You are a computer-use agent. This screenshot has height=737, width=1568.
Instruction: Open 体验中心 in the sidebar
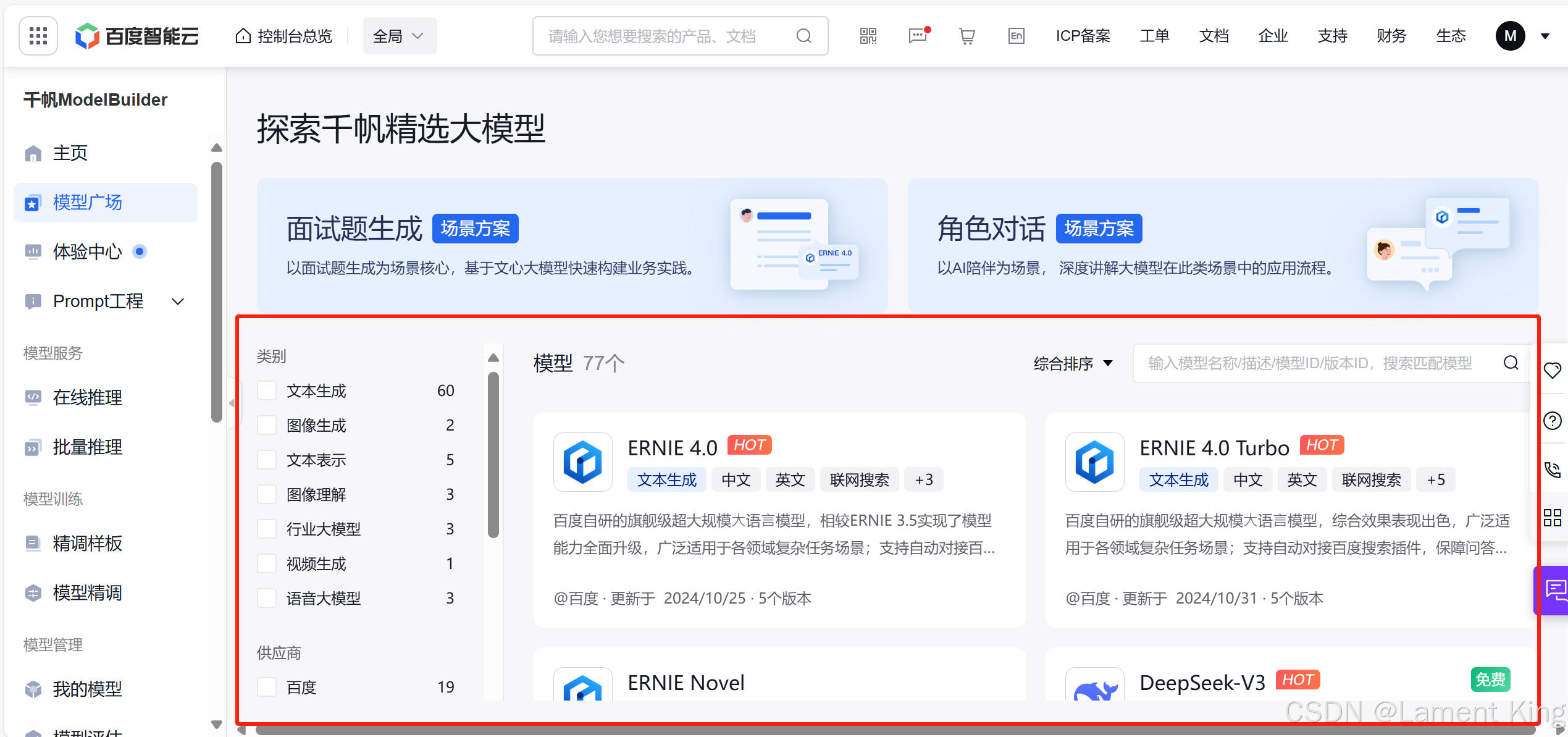(x=88, y=251)
